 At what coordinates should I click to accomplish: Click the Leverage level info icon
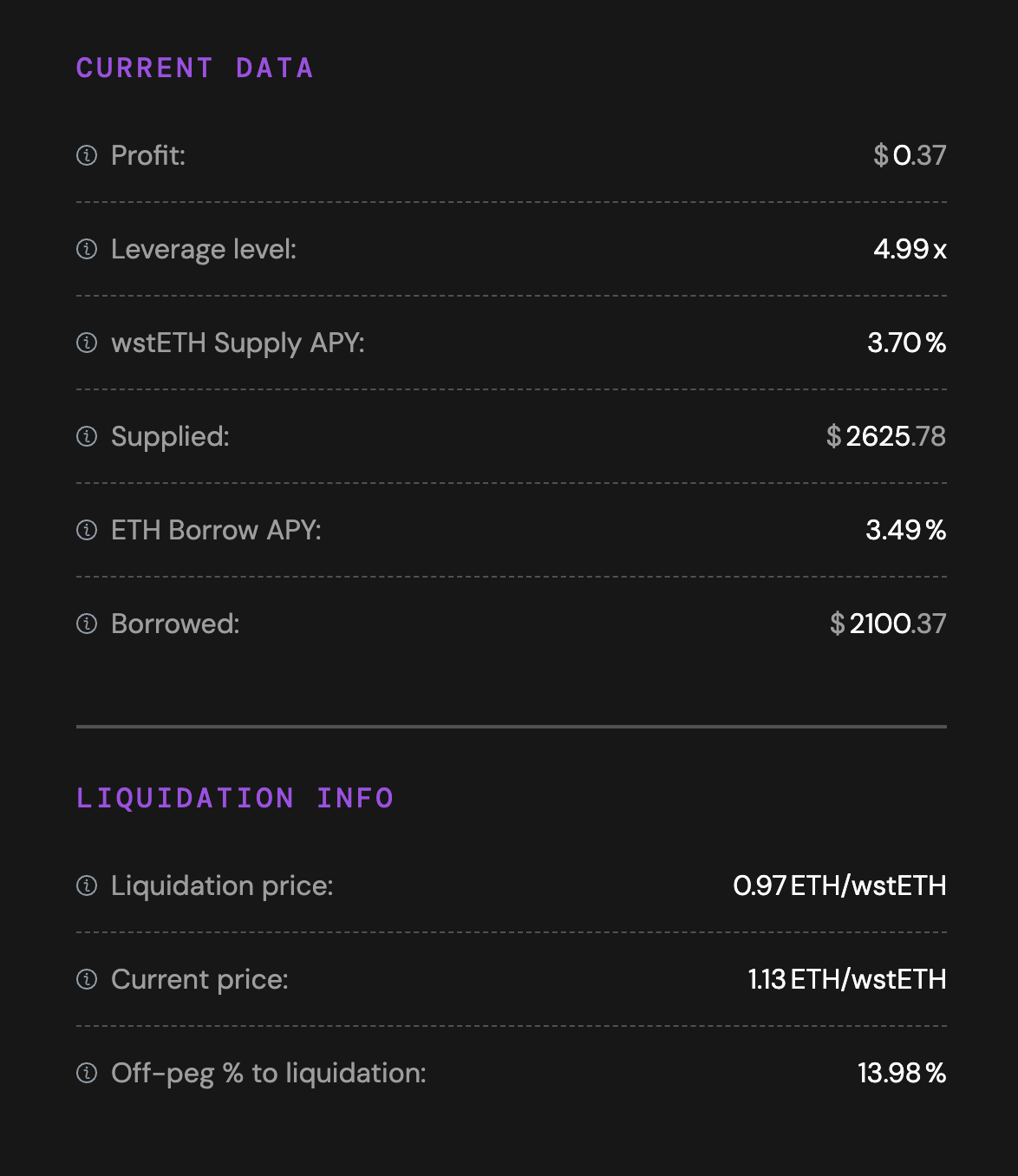coord(87,249)
